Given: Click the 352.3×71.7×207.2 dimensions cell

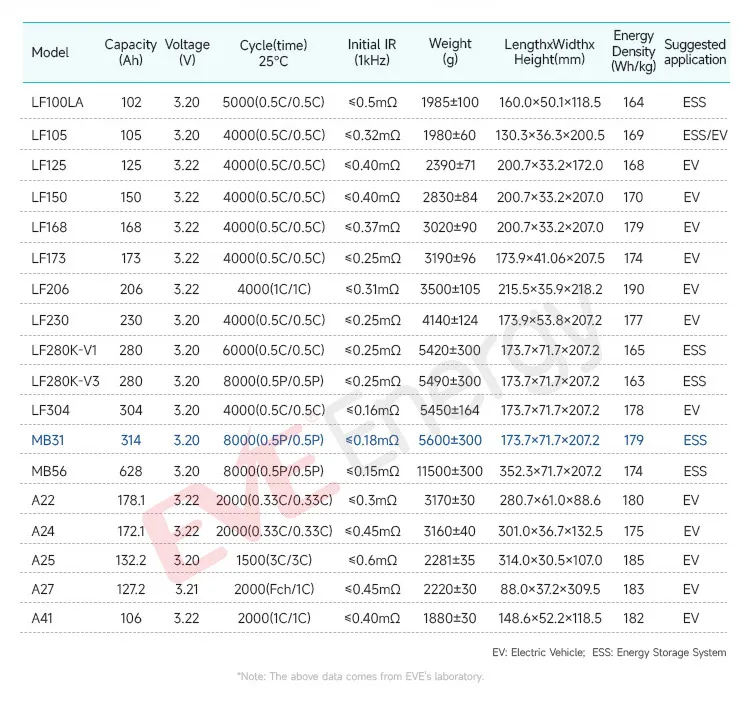Looking at the screenshot, I should tap(549, 471).
